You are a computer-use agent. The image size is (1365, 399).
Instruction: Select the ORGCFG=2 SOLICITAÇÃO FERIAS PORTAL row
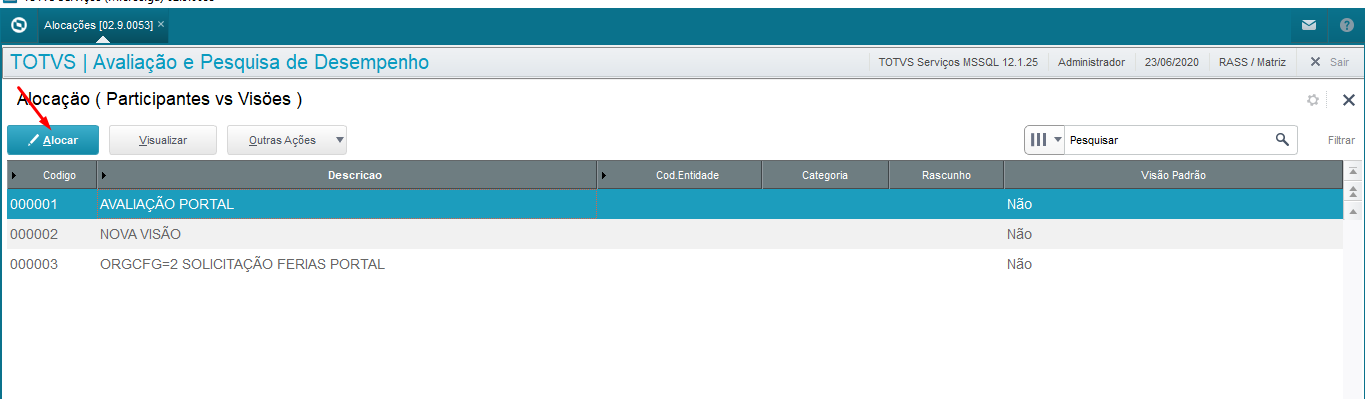click(x=675, y=264)
